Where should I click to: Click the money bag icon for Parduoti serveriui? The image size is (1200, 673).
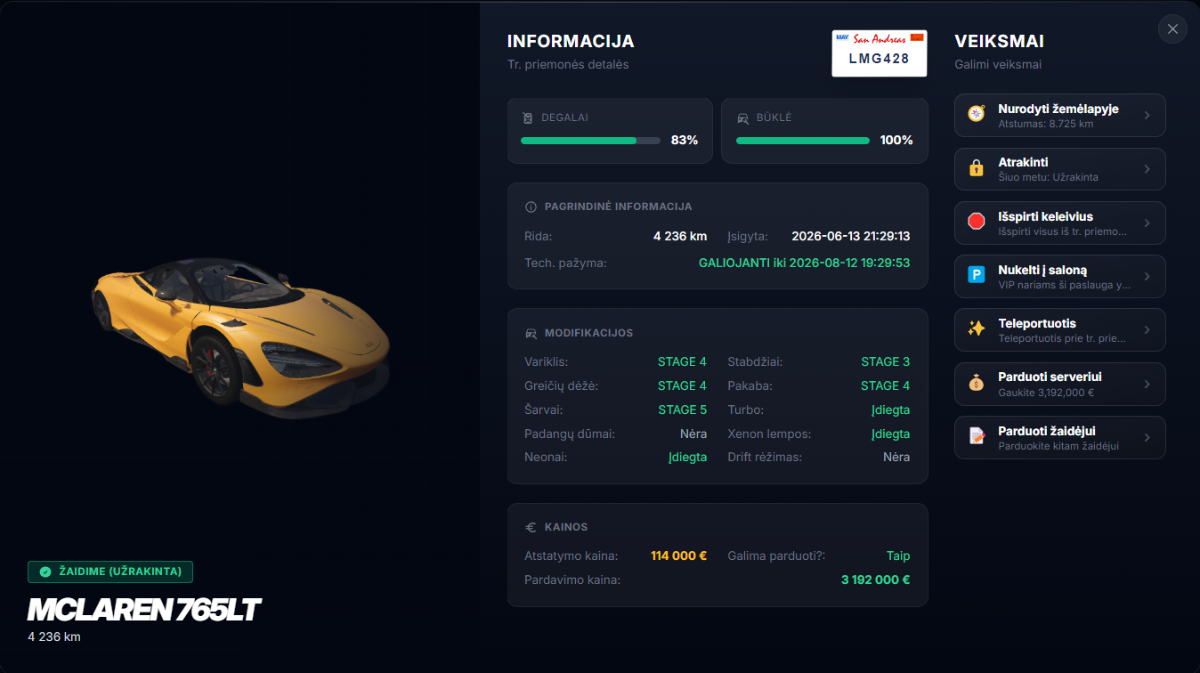coord(976,383)
